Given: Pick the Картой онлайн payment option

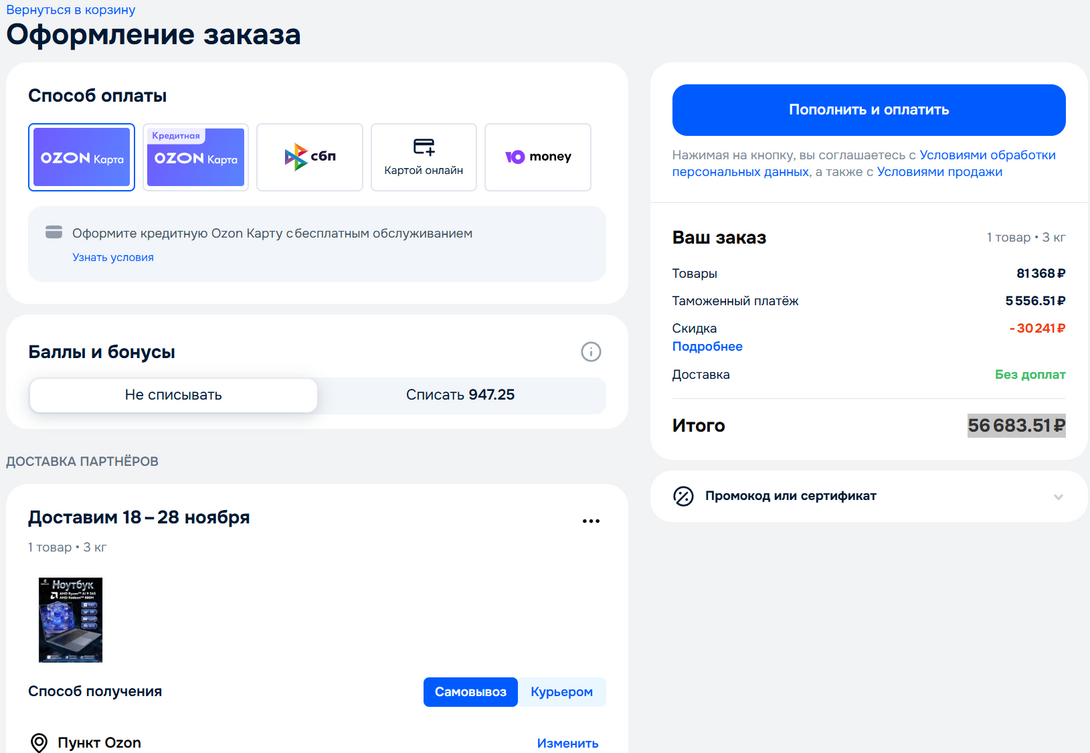Looking at the screenshot, I should click(424, 157).
